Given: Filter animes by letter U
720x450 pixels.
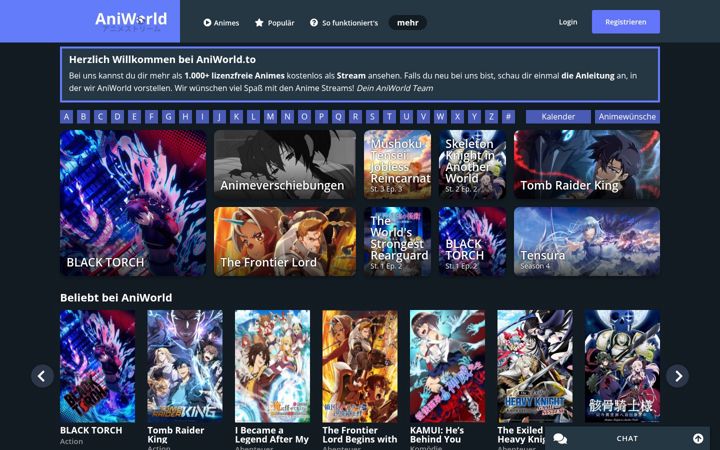Looking at the screenshot, I should (406, 117).
